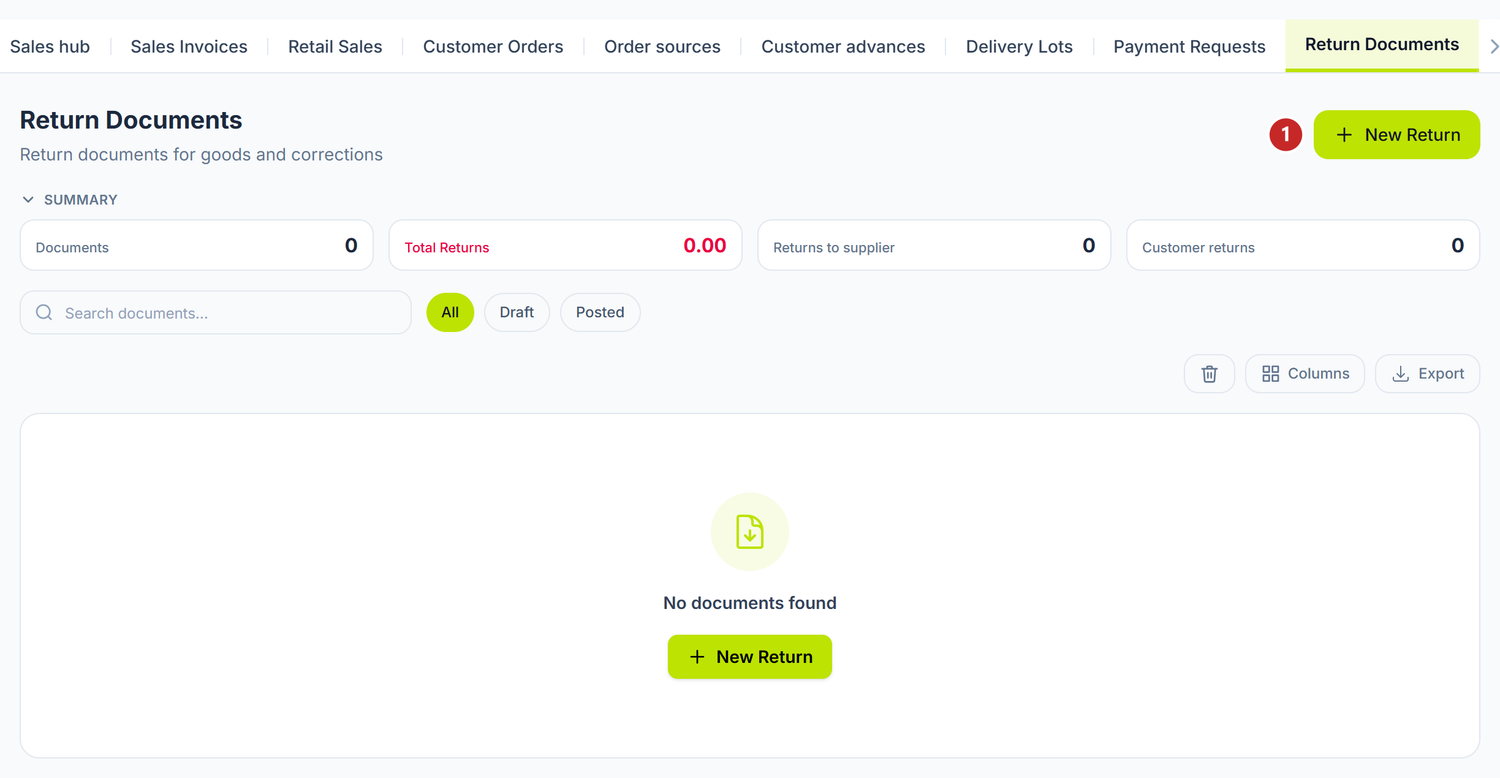
Task: Open the Customer advances tab
Action: click(843, 47)
